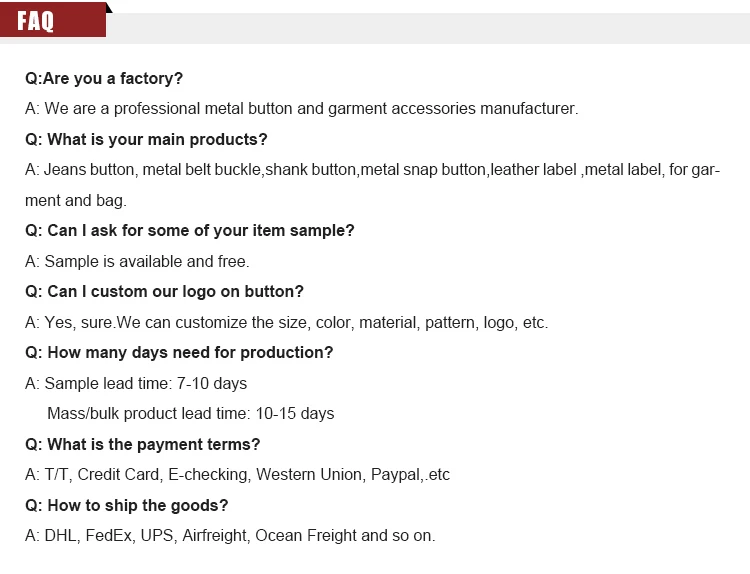Open the question about asking for item sample
The width and height of the screenshot is (750, 574).
pyautogui.click(x=189, y=230)
